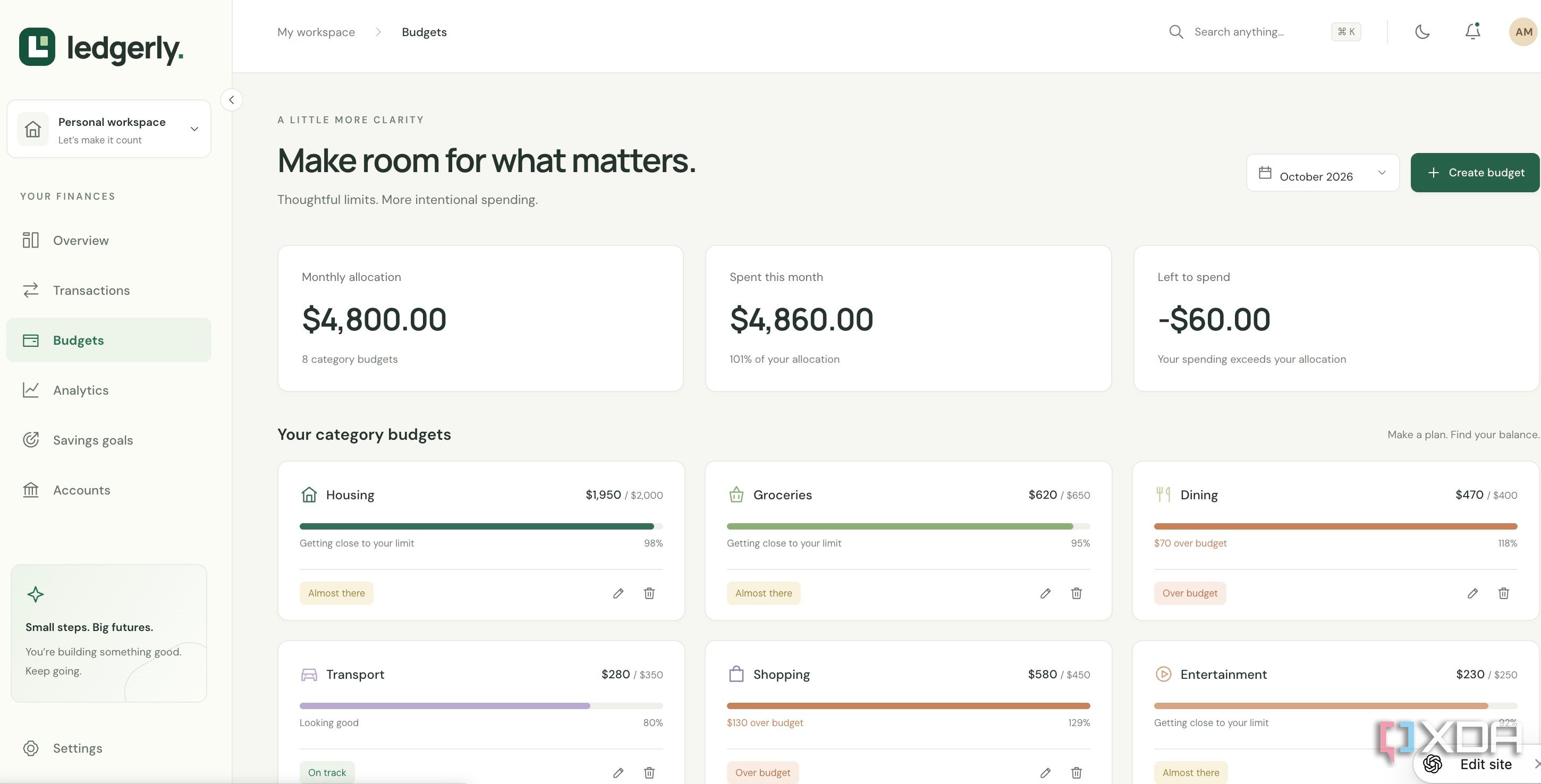
Task: Open Analytics in the sidebar
Action: point(109,390)
